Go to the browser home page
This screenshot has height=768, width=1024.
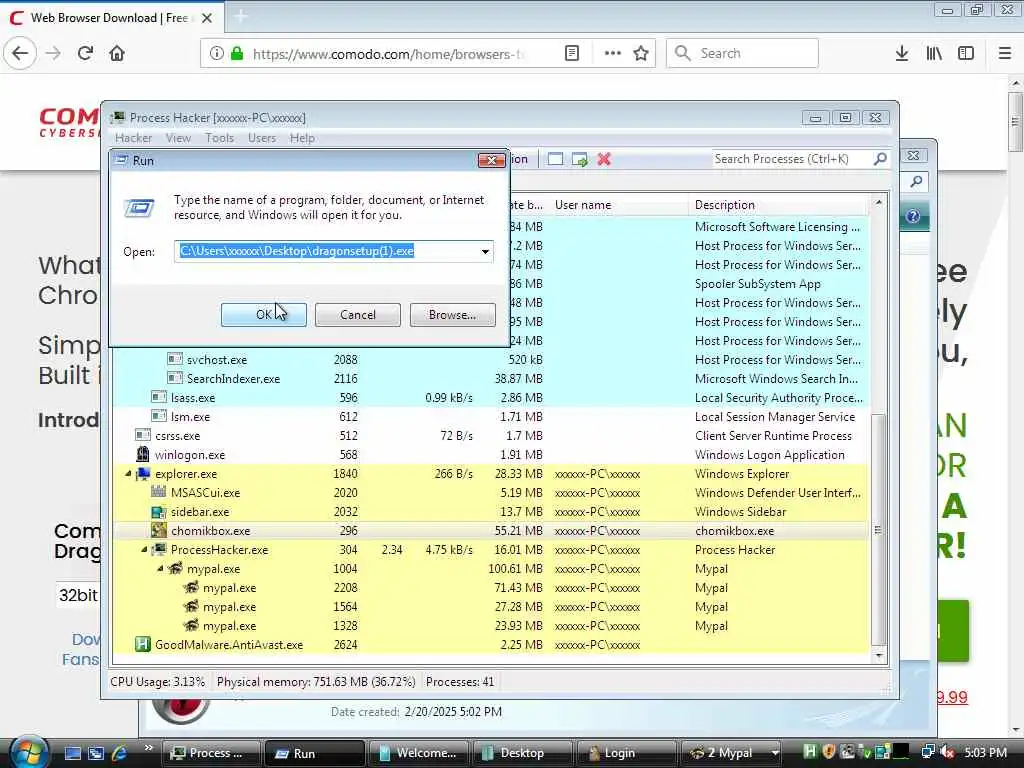117,53
